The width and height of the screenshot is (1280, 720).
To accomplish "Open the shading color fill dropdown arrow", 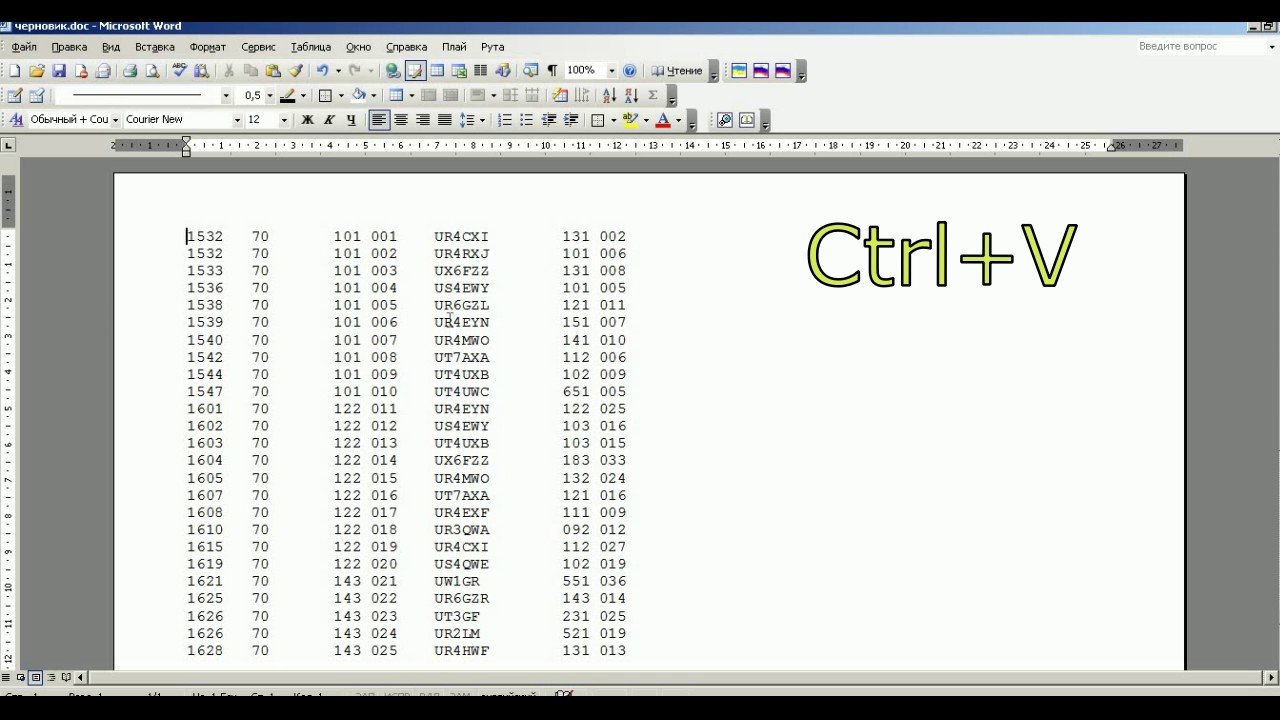I will (x=373, y=96).
